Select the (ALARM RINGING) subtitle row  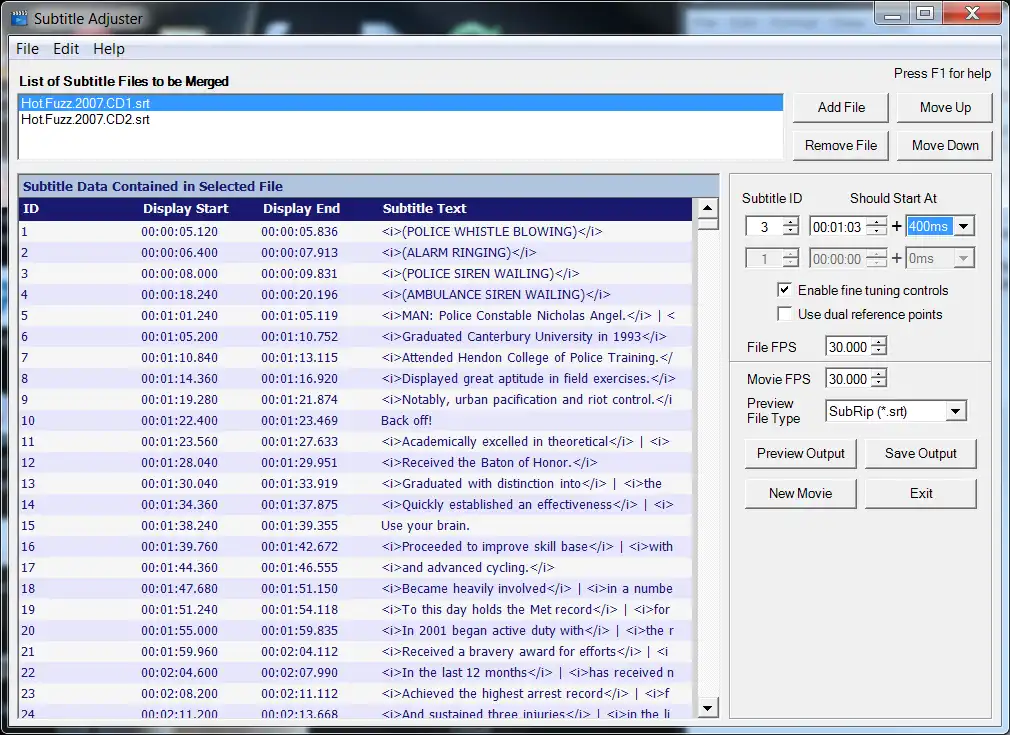[356, 253]
